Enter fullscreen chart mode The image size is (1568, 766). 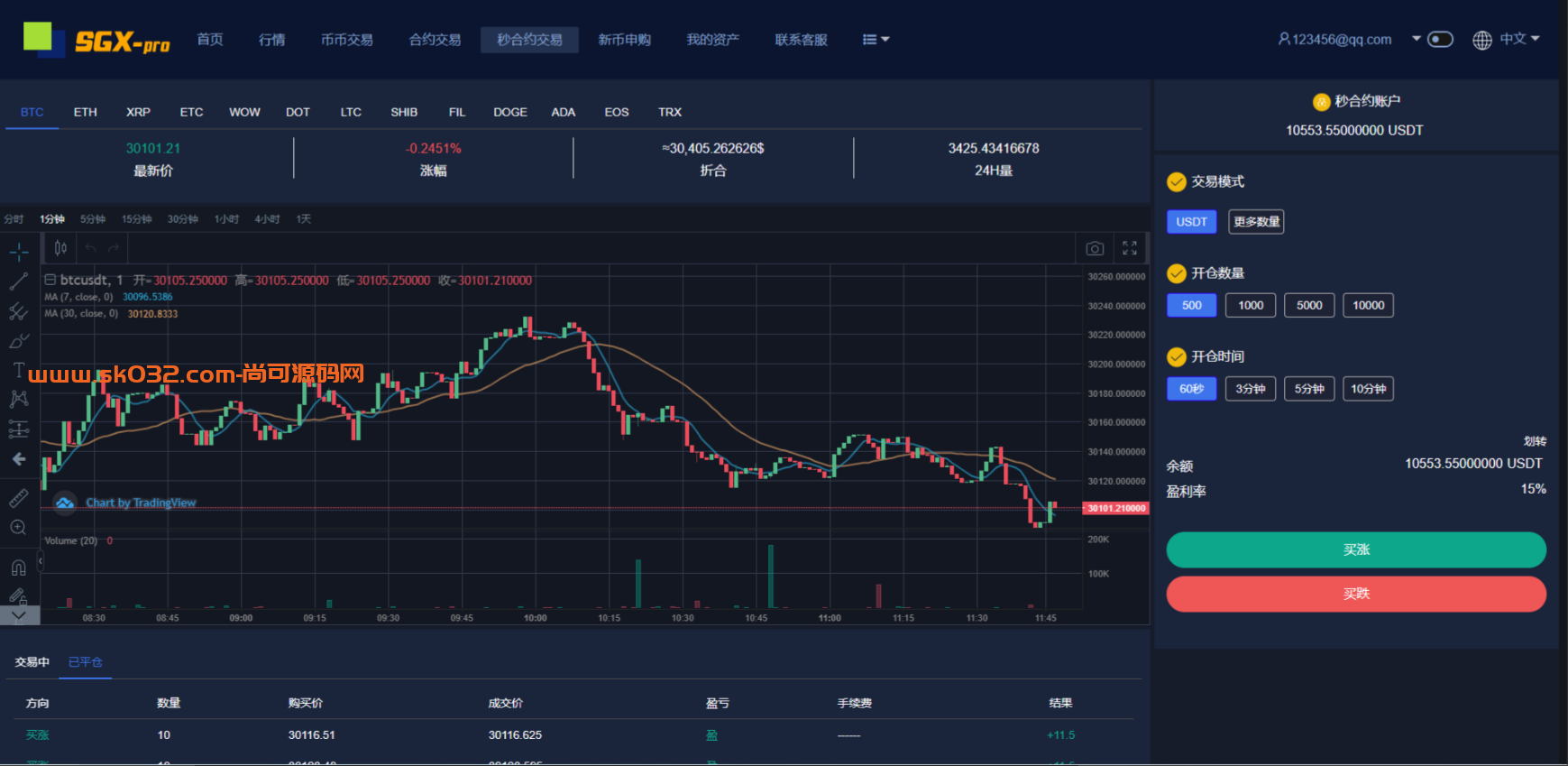tap(1130, 248)
